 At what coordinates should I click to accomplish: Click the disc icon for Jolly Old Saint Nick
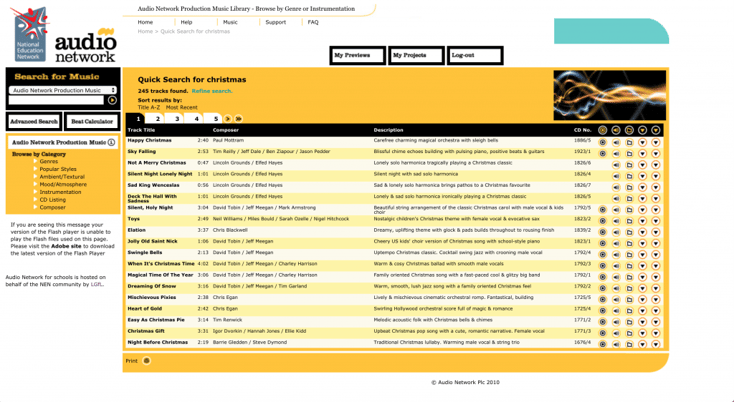602,243
